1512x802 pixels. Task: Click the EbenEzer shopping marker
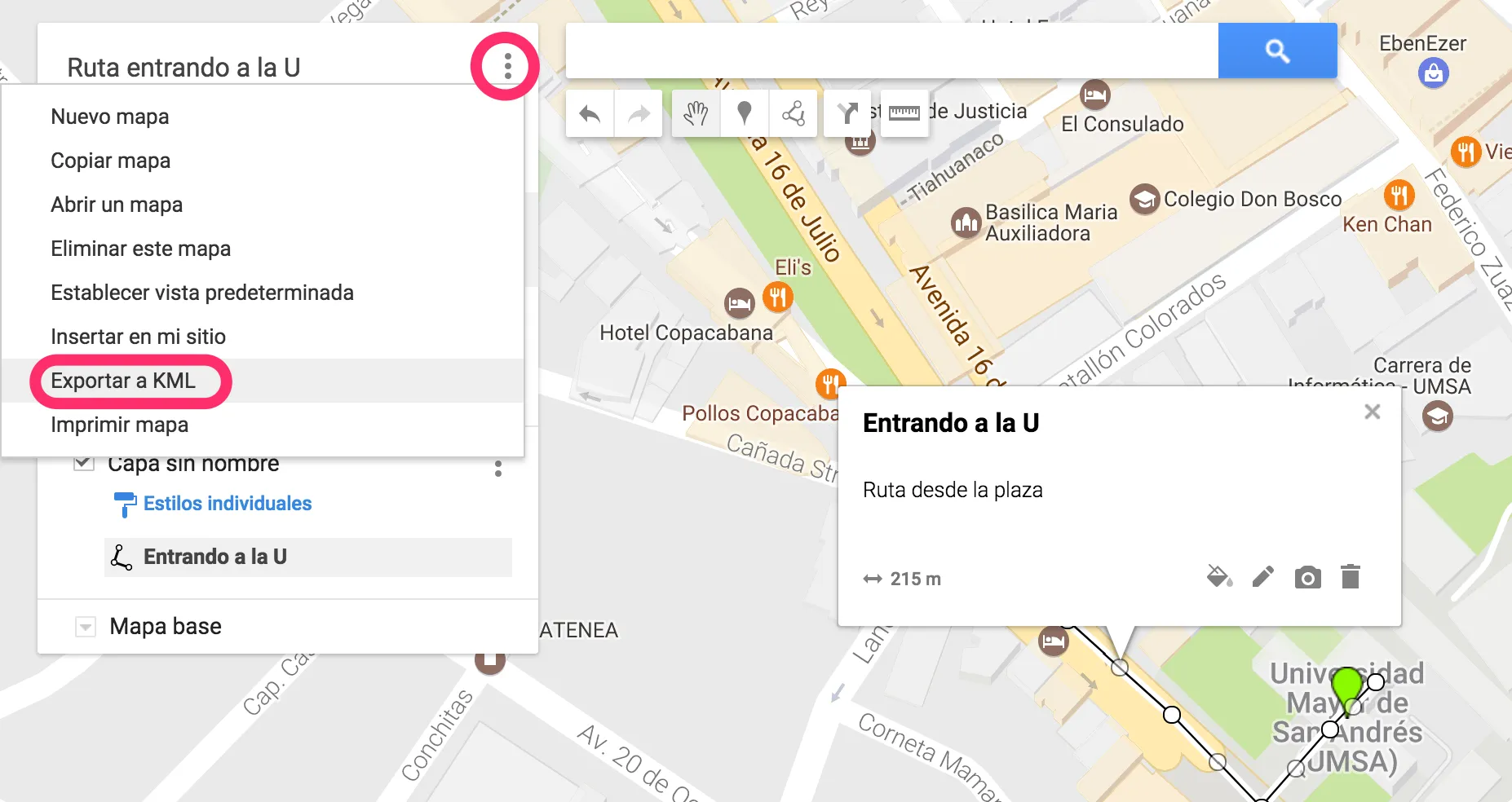[x=1433, y=73]
